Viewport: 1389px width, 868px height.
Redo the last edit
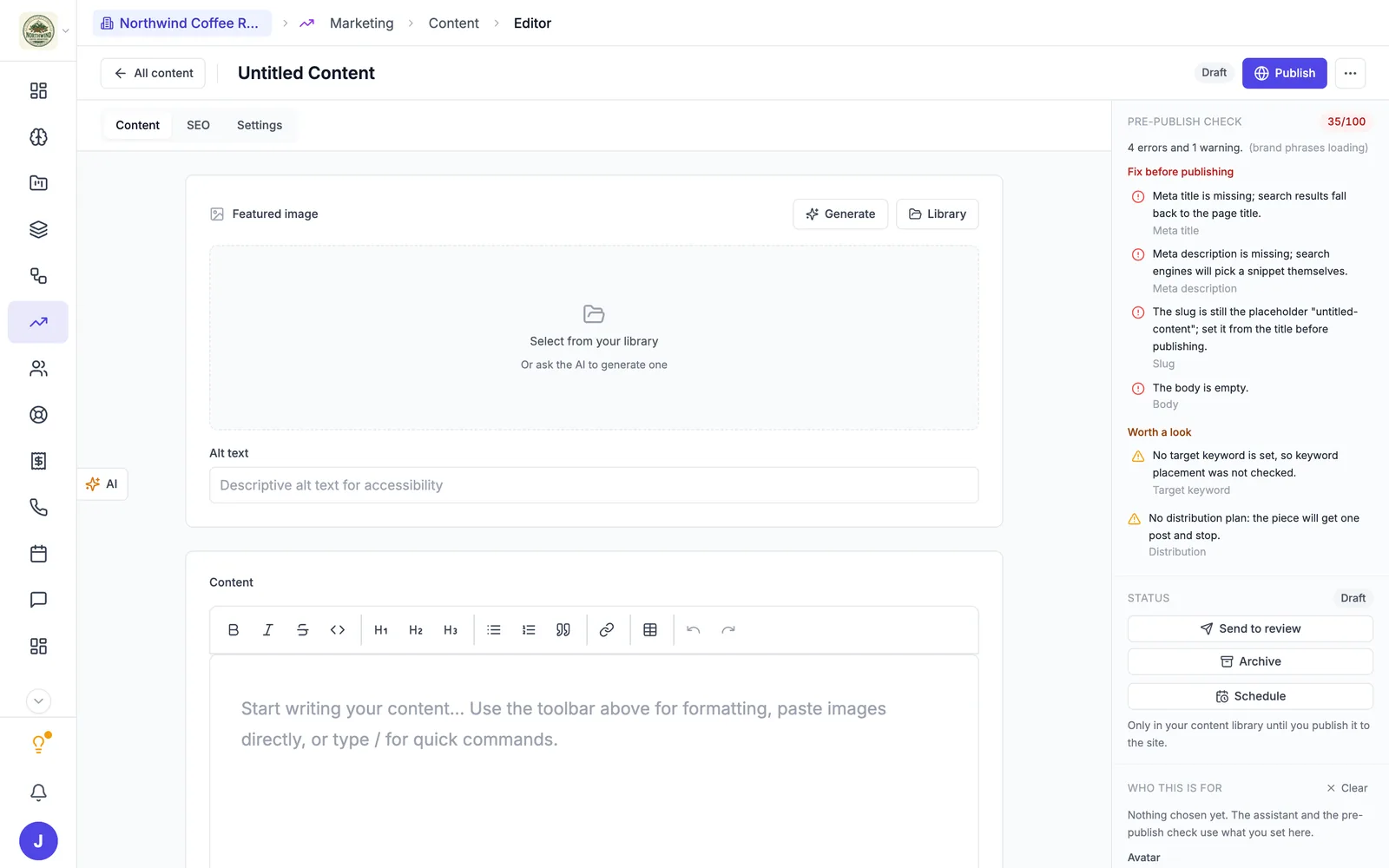pyautogui.click(x=728, y=630)
